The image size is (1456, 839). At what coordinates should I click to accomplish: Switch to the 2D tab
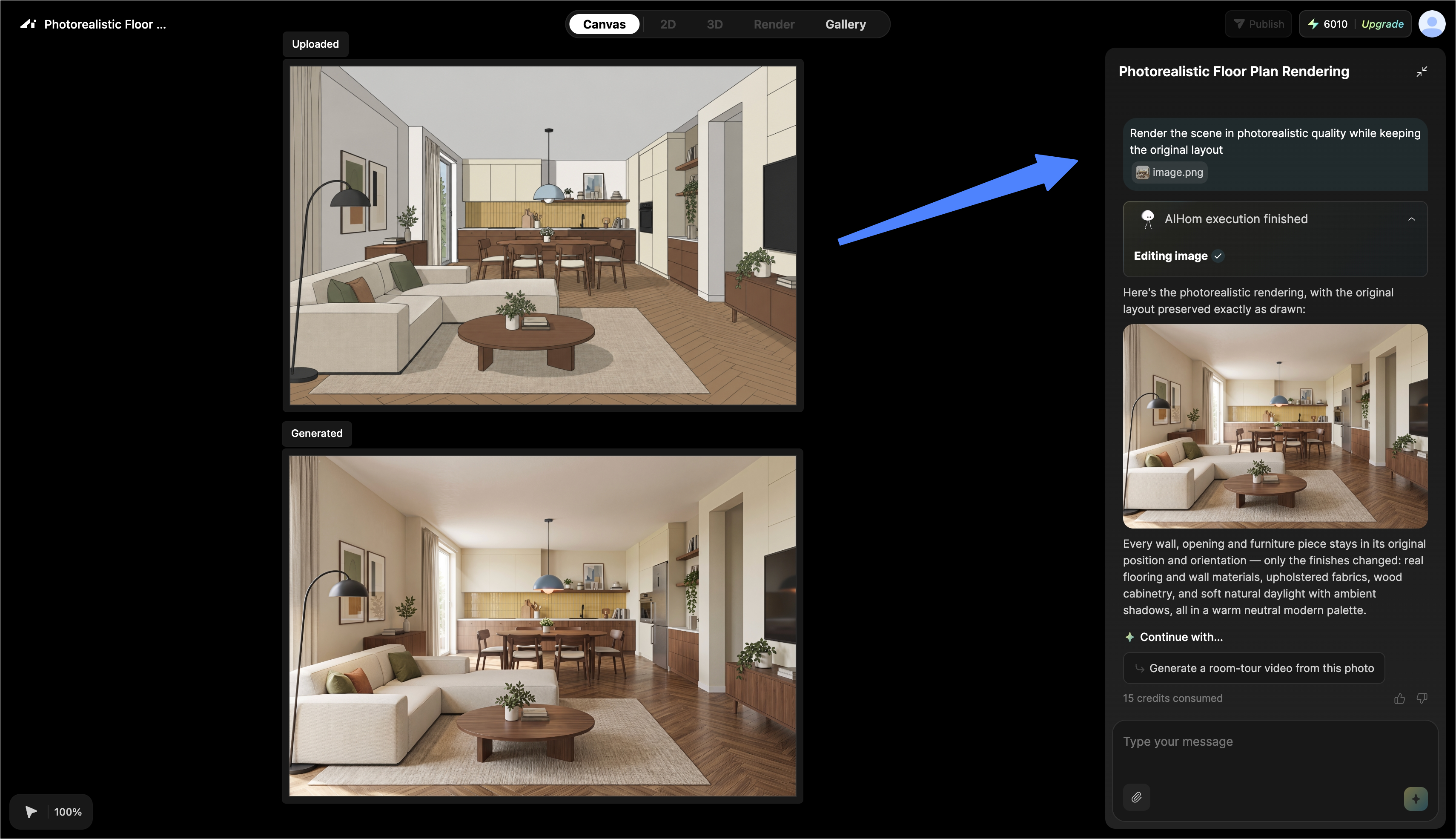click(x=668, y=24)
